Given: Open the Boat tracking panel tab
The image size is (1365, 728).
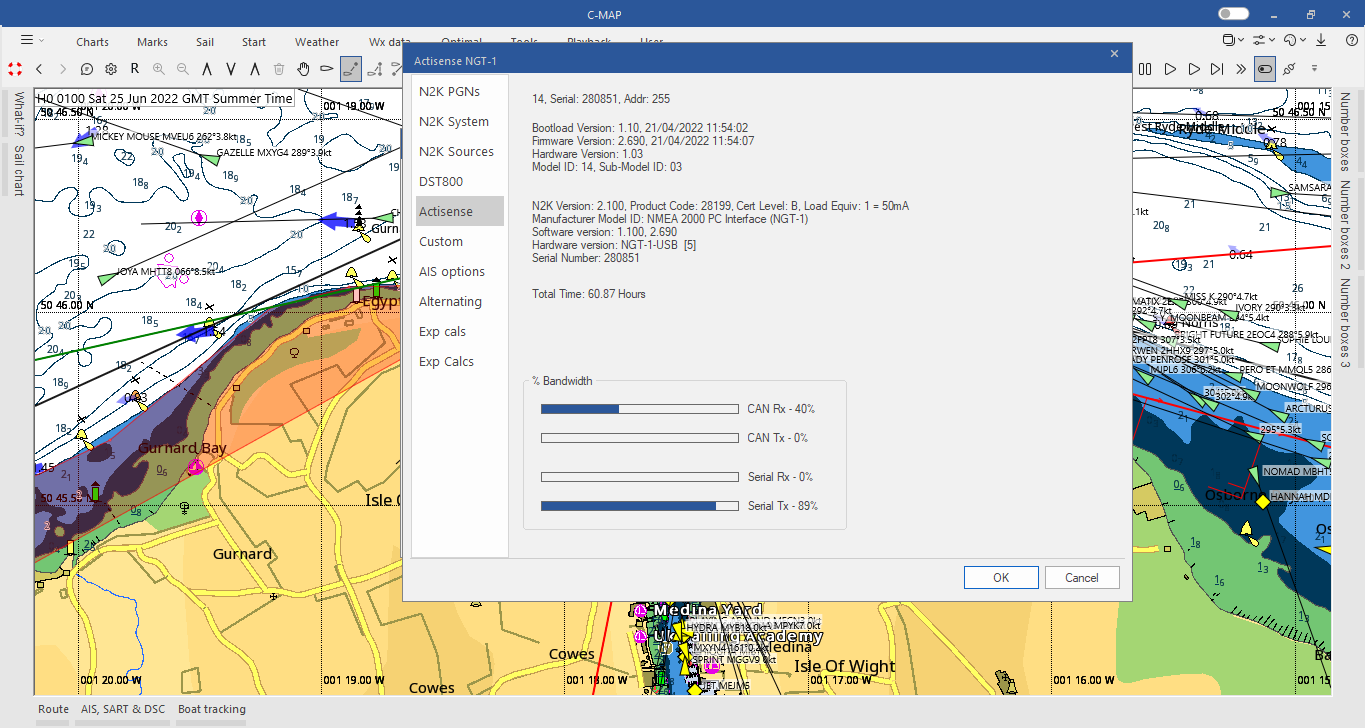Looking at the screenshot, I should pyautogui.click(x=211, y=709).
